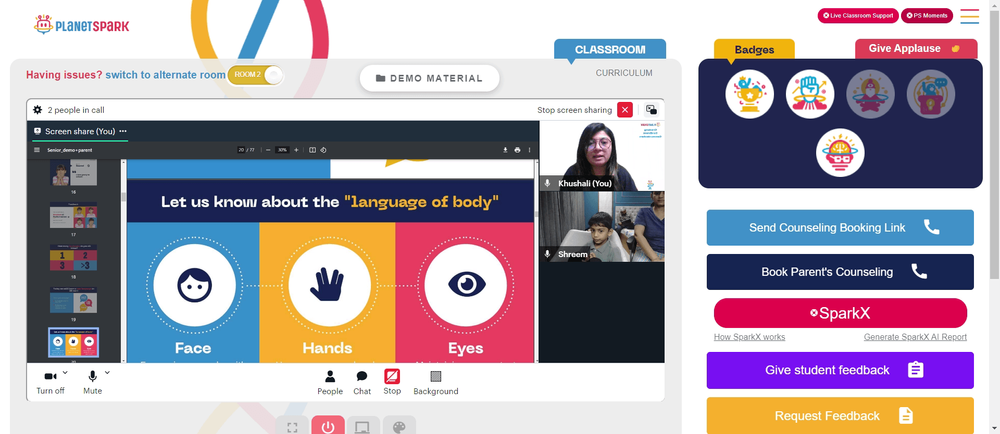Open the Screen share three-dots options
The image size is (1000, 434).
click(x=122, y=131)
